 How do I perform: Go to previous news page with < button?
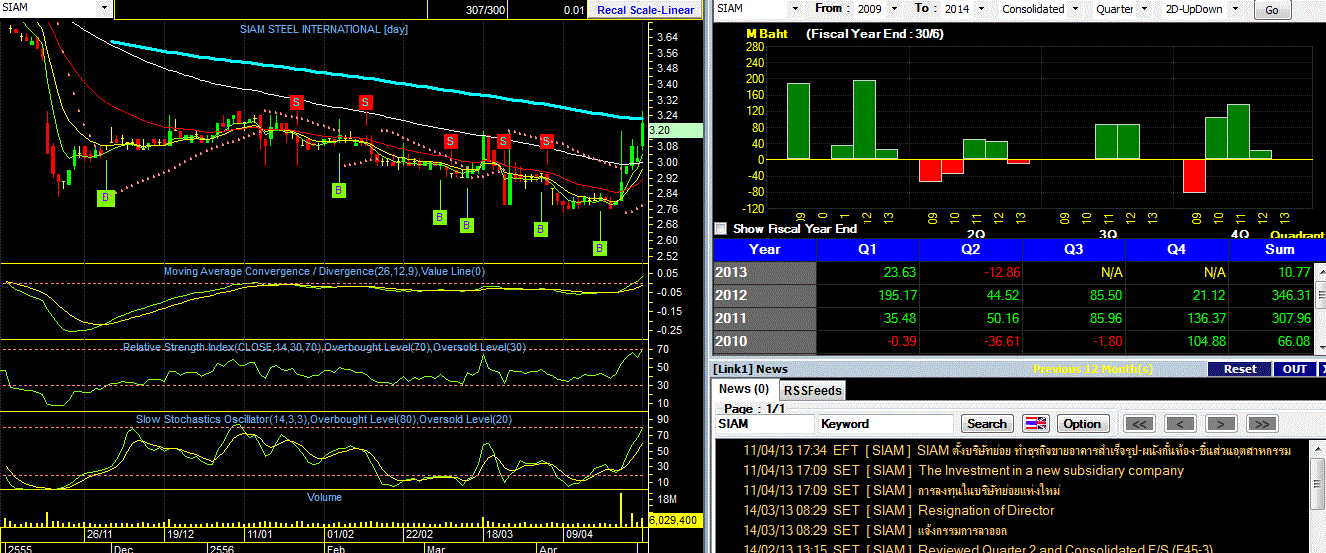coord(1181,423)
